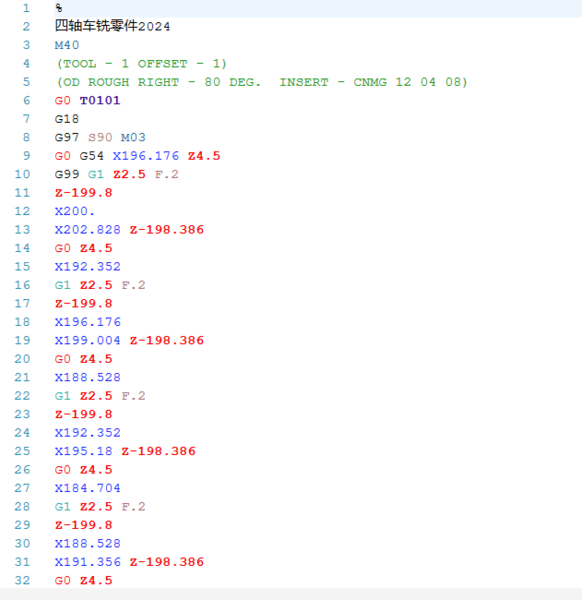Click line number 12 in the gutter
The width and height of the screenshot is (582, 600).
22,211
